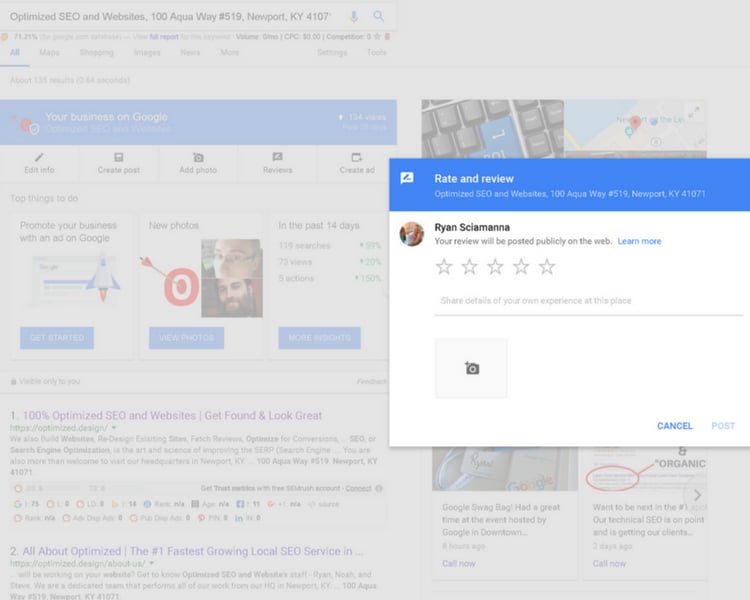Click the '73 views' insight text
Screen dimensions: 750x600
click(295, 262)
